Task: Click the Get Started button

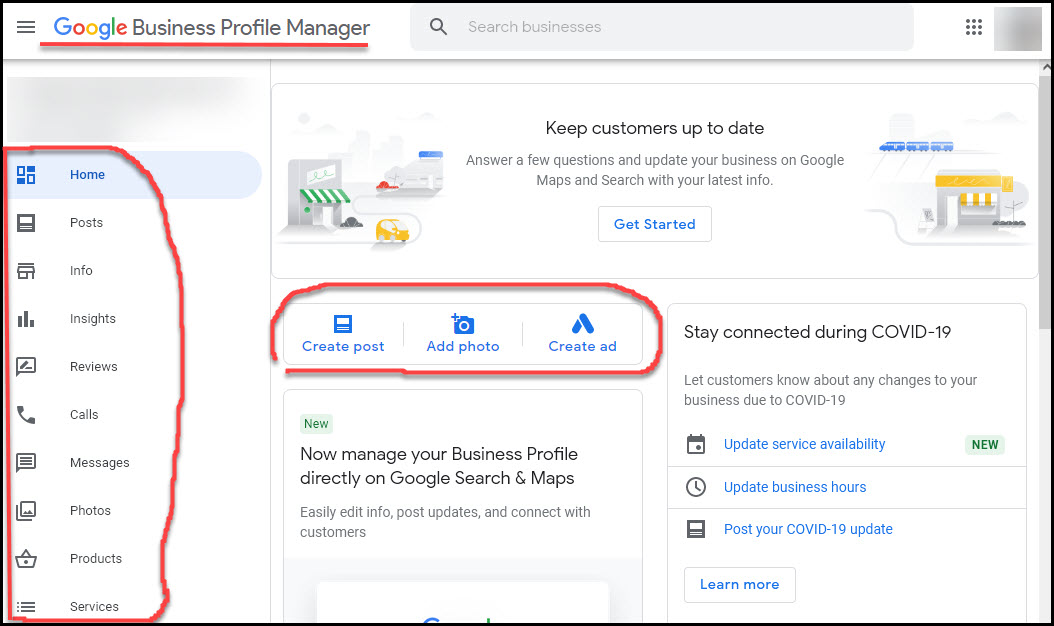Action: point(655,224)
